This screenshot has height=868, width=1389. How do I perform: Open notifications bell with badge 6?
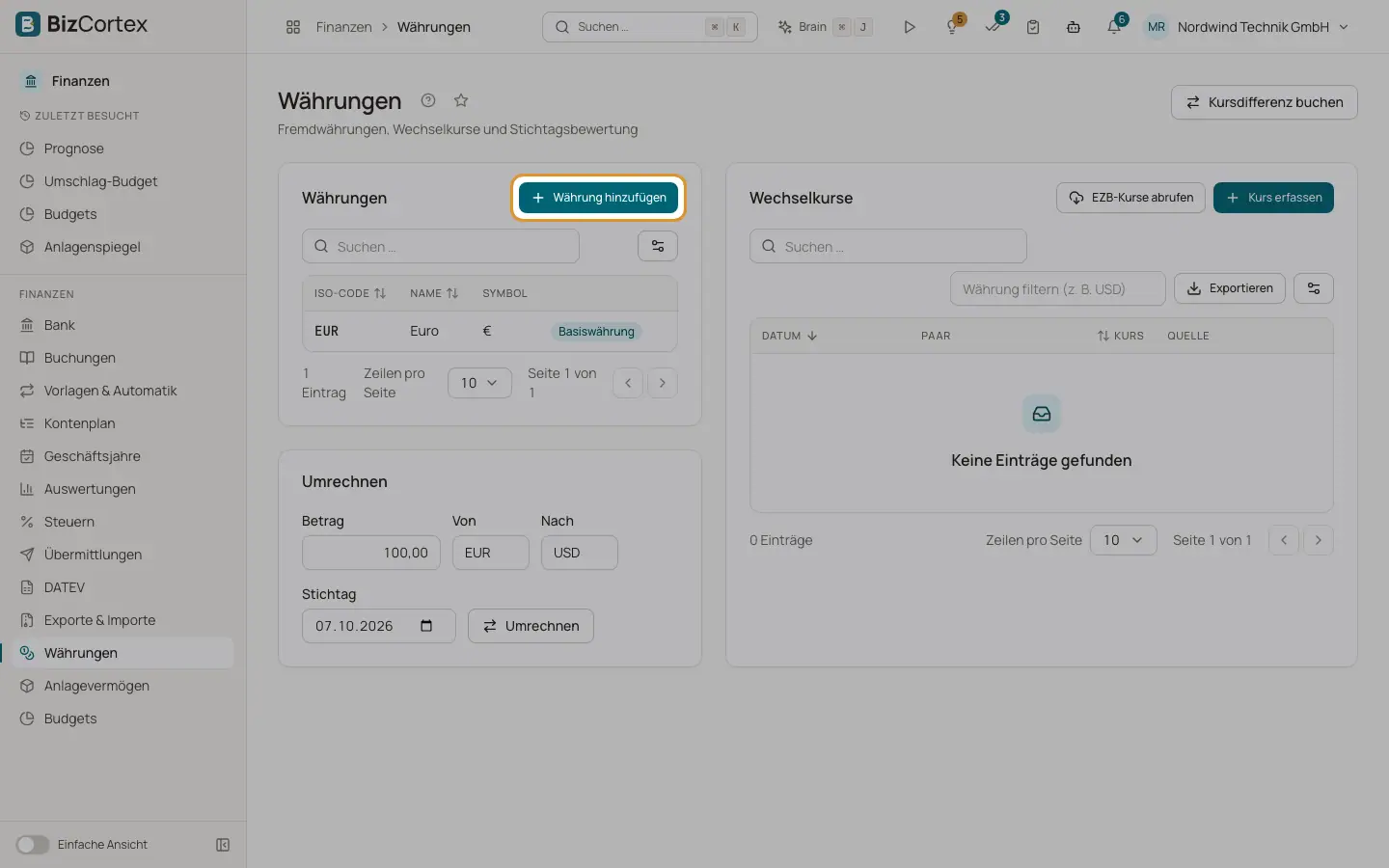click(1114, 27)
